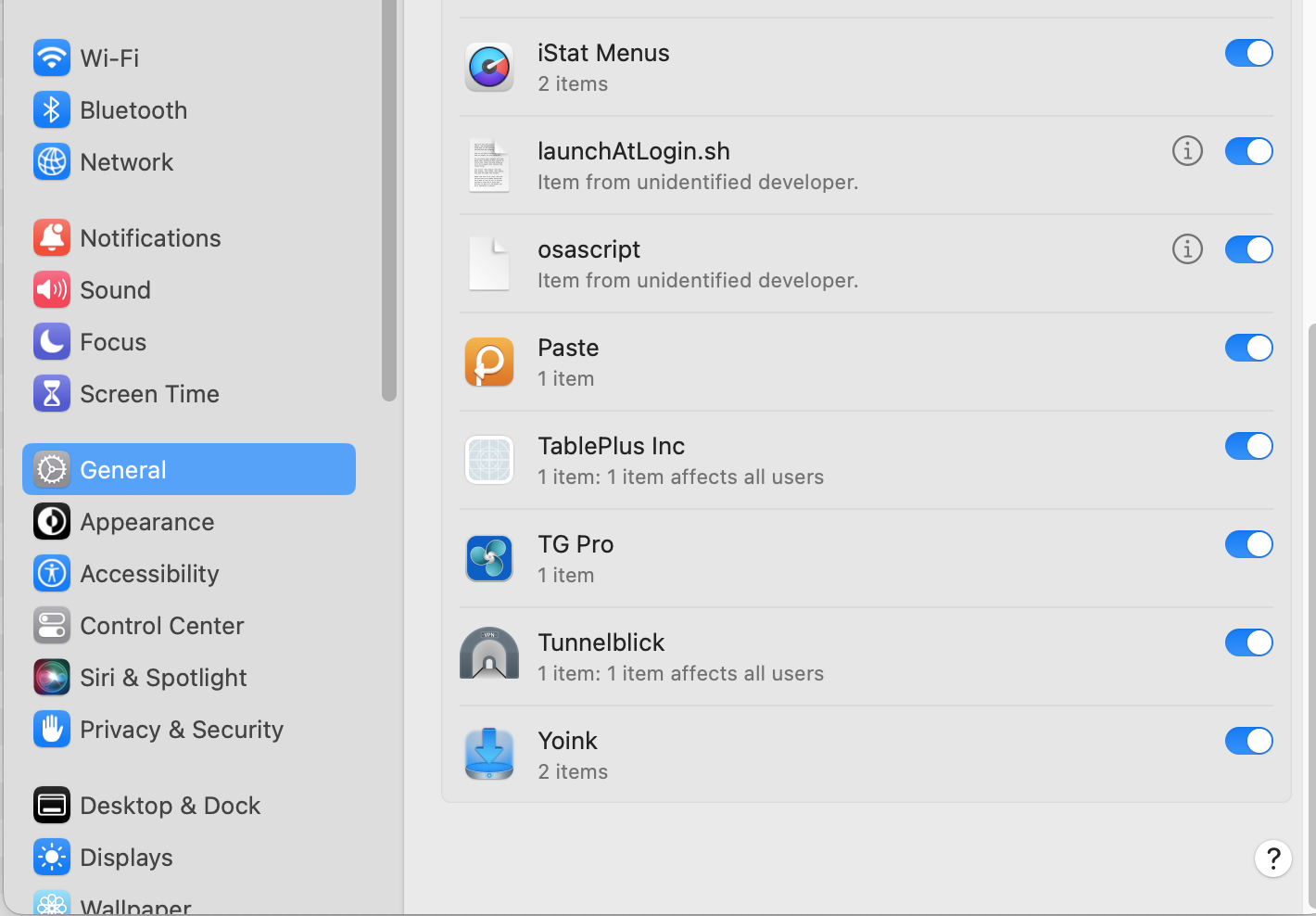The image size is (1316, 916).
Task: Disable iStat Menus background toggle
Action: (1249, 53)
